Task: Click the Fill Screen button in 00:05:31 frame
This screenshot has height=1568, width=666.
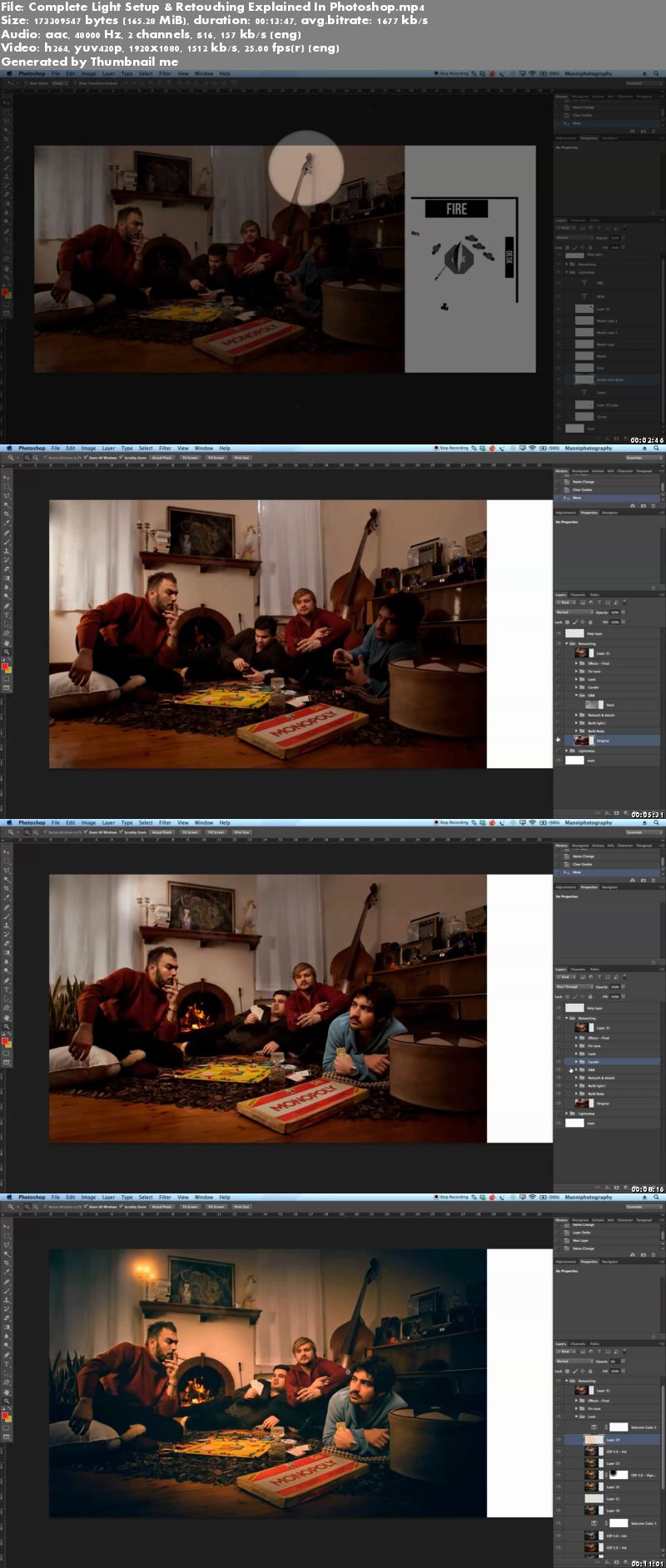Action: click(216, 458)
